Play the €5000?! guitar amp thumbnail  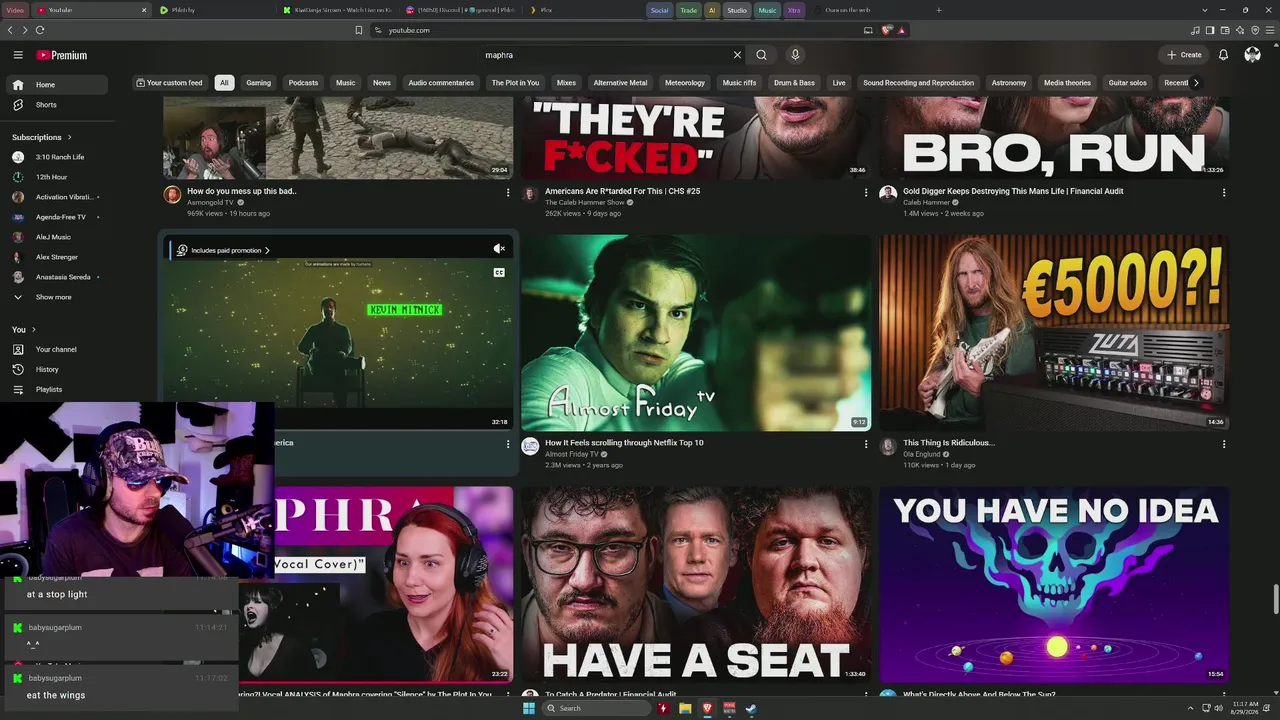coord(1054,333)
